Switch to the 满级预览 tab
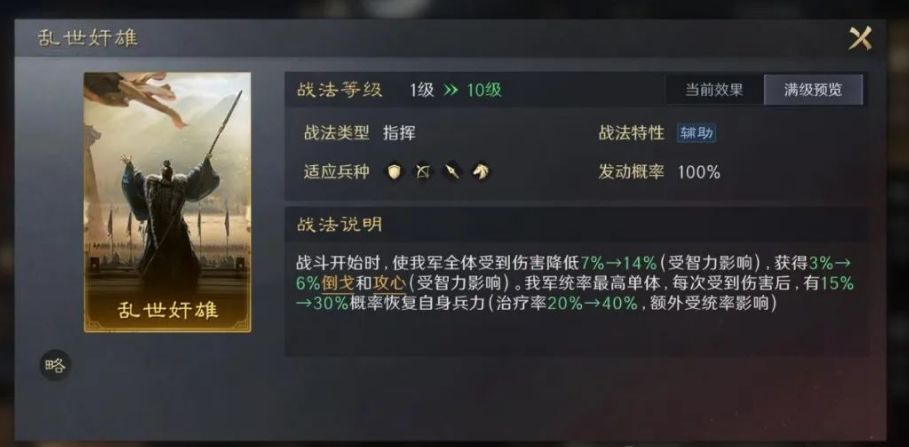This screenshot has height=447, width=909. [x=813, y=90]
